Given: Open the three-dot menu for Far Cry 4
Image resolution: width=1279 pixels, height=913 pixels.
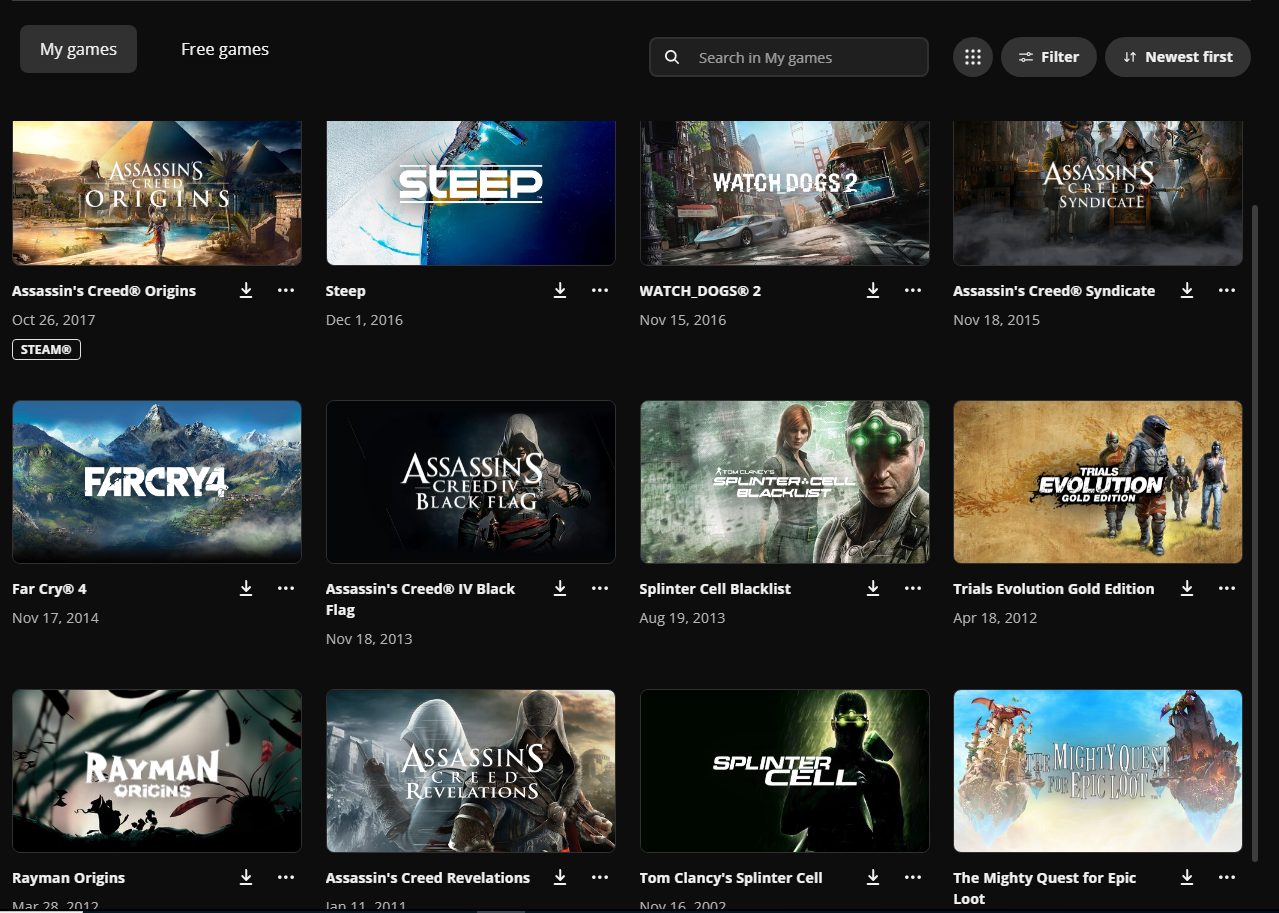Looking at the screenshot, I should [x=286, y=588].
